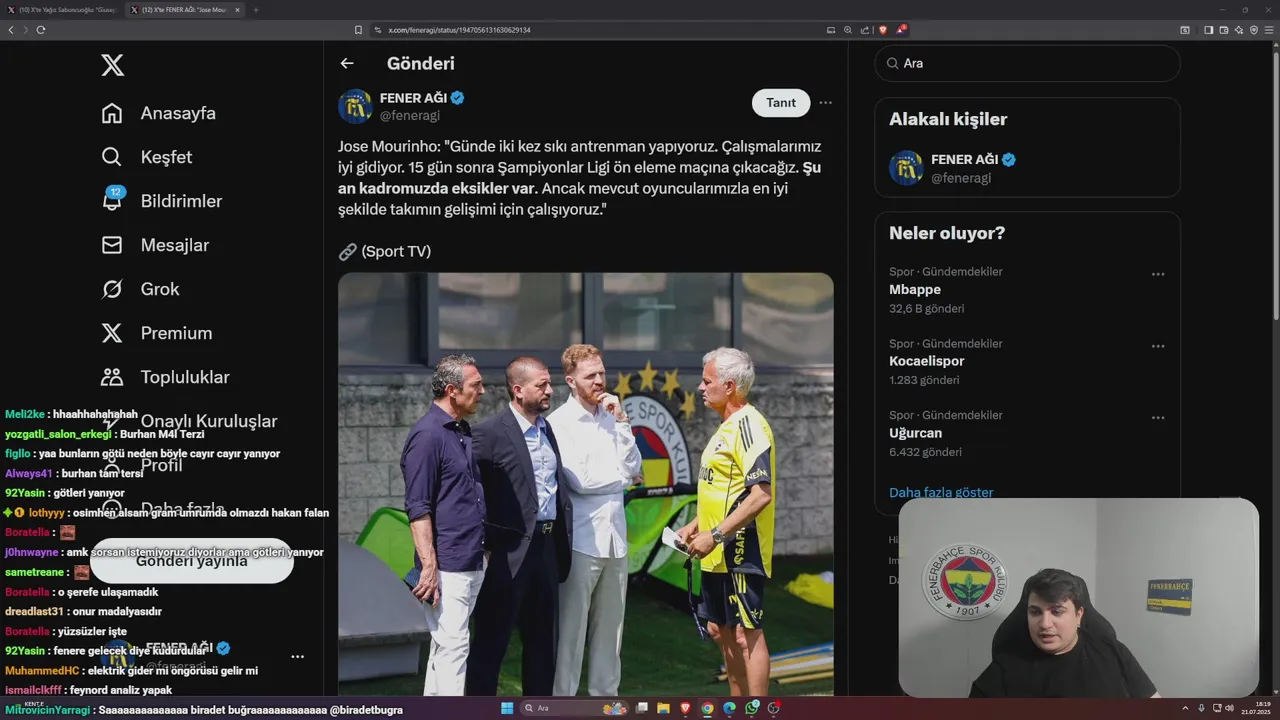The height and width of the screenshot is (720, 1280).
Task: Click the bookmark icon left of address bar
Action: 358,30
